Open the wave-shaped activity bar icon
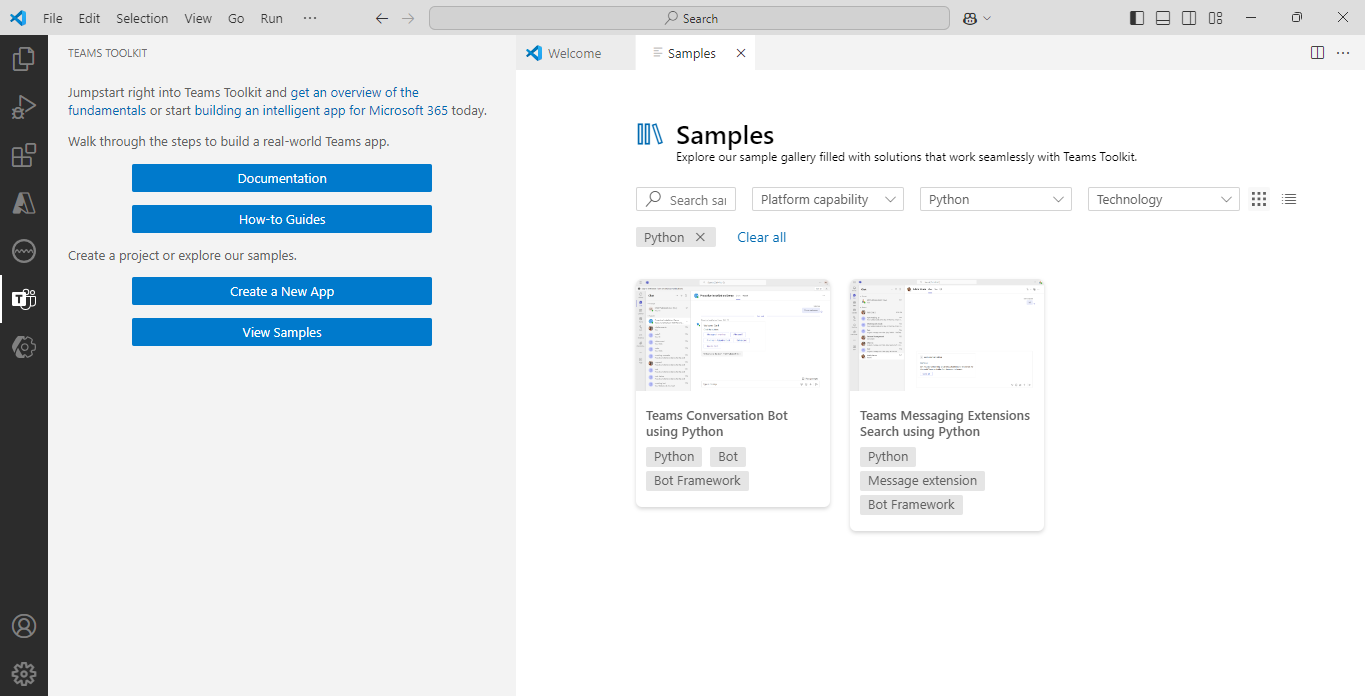Image resolution: width=1365 pixels, height=696 pixels. [23, 251]
